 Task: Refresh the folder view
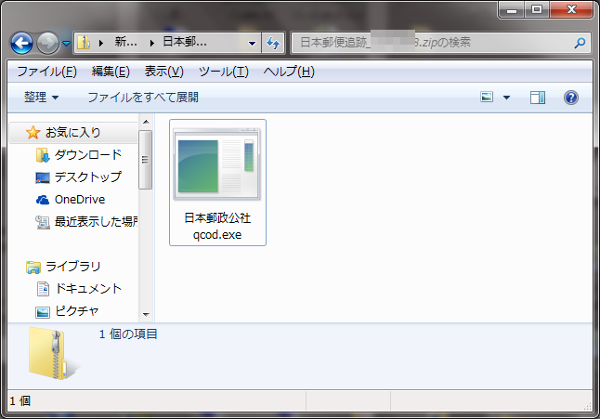click(x=273, y=43)
